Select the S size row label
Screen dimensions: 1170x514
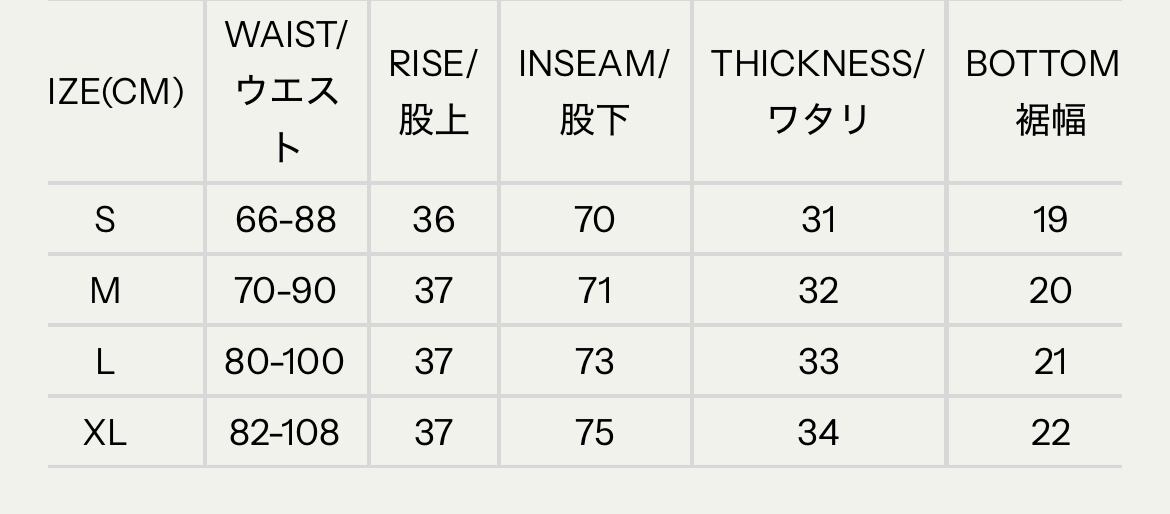pyautogui.click(x=105, y=219)
